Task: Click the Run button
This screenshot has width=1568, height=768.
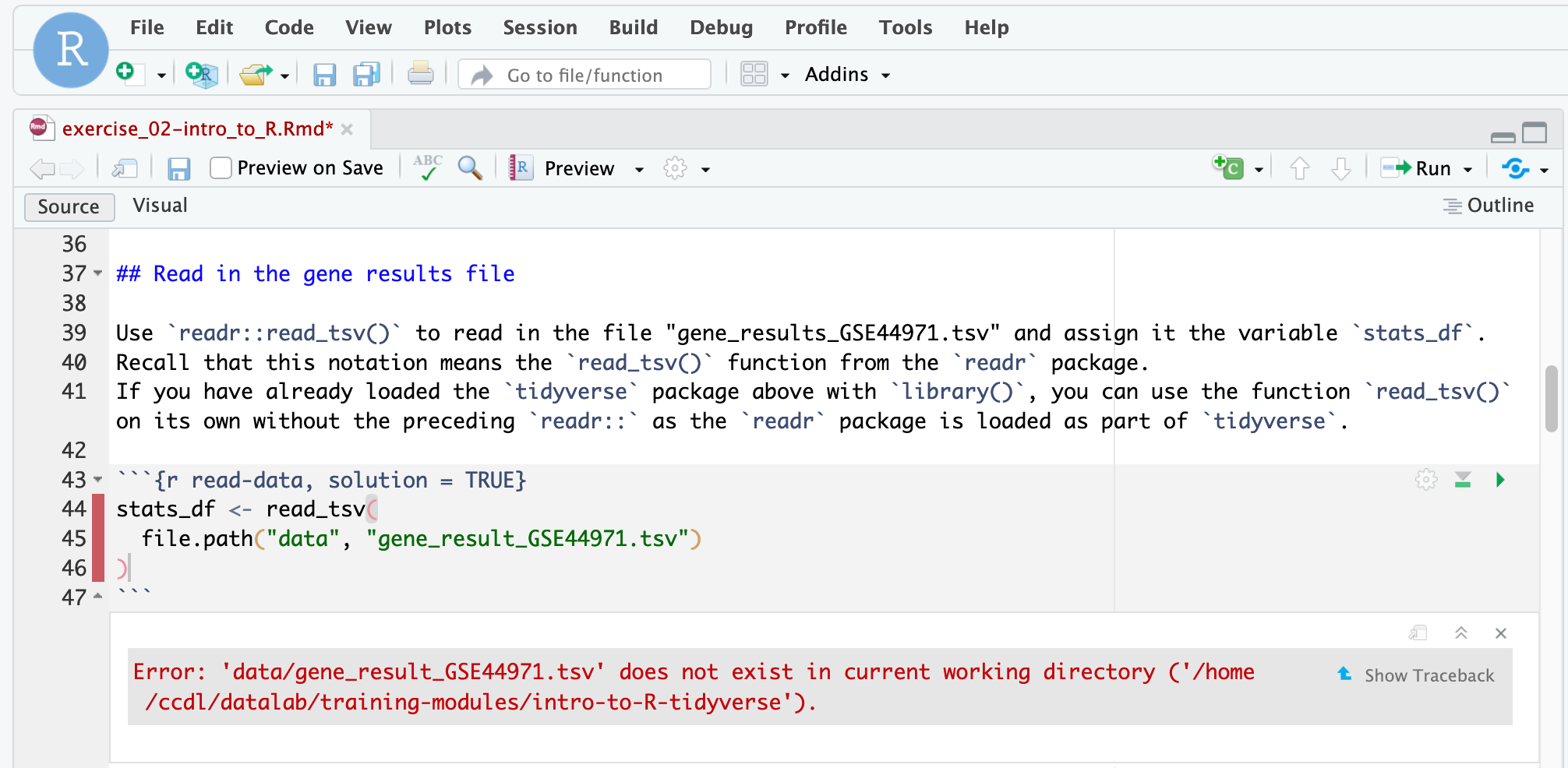Action: coord(1416,168)
